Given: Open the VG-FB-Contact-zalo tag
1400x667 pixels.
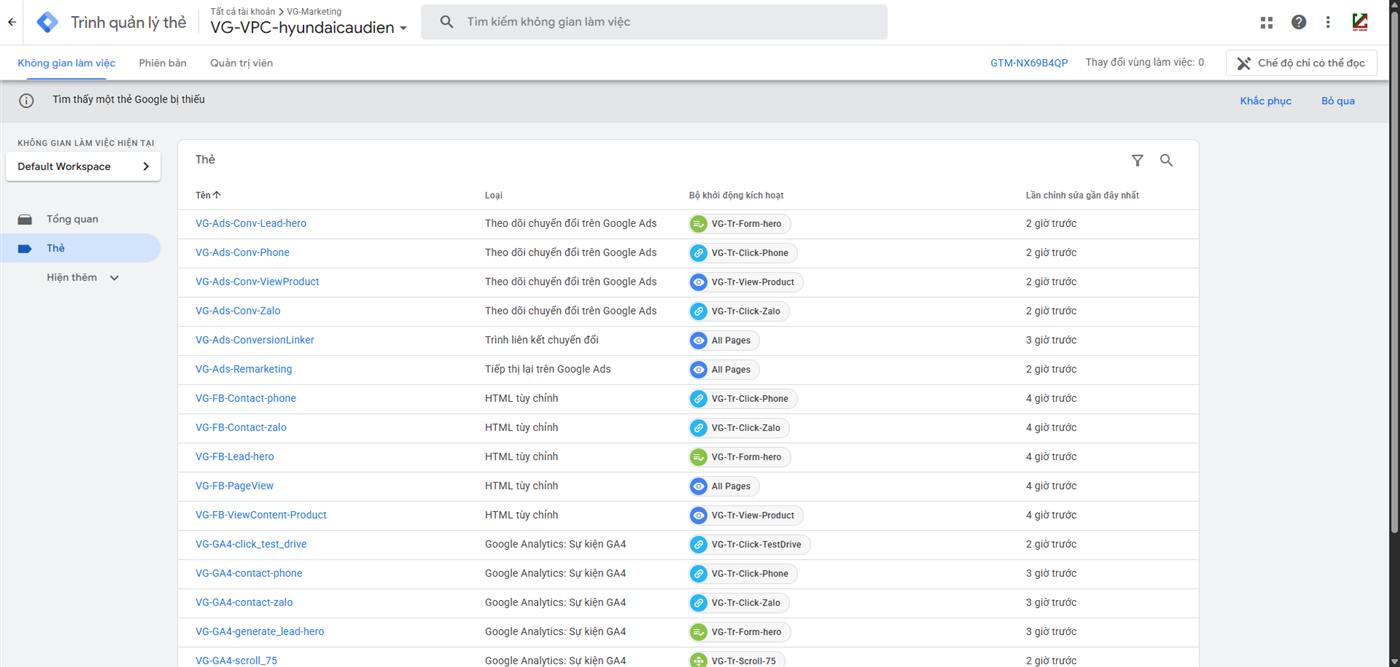Looking at the screenshot, I should (x=241, y=427).
